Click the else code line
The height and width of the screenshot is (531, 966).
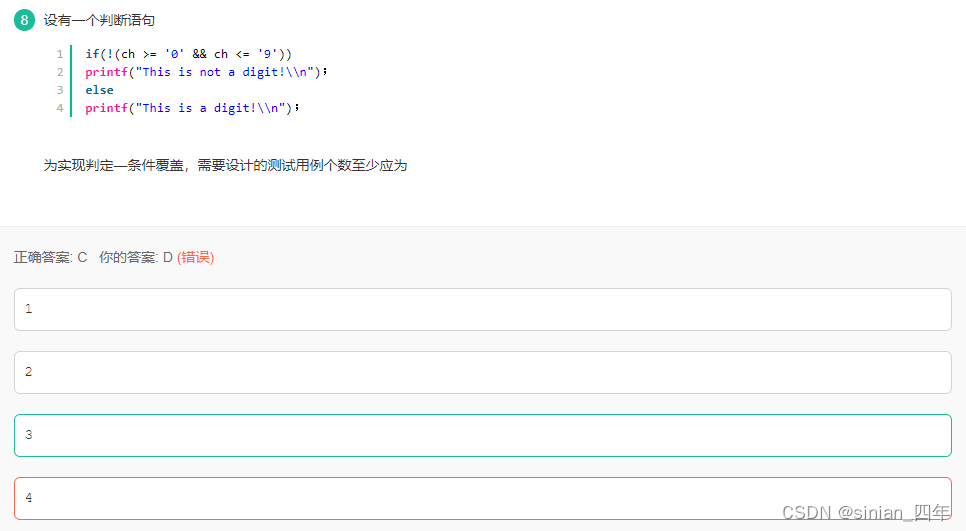point(99,90)
